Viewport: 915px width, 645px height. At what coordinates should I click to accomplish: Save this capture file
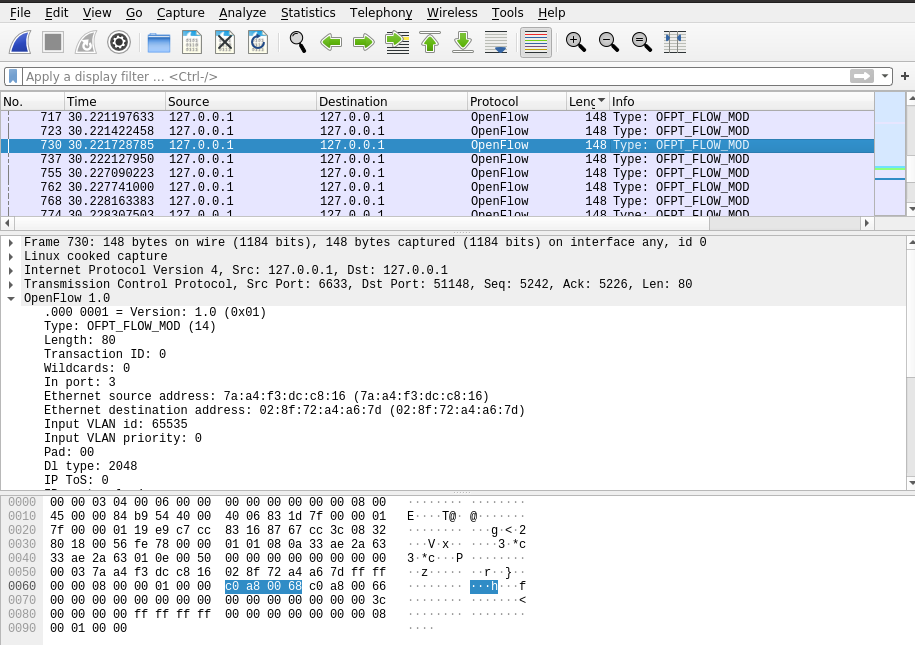pos(192,42)
